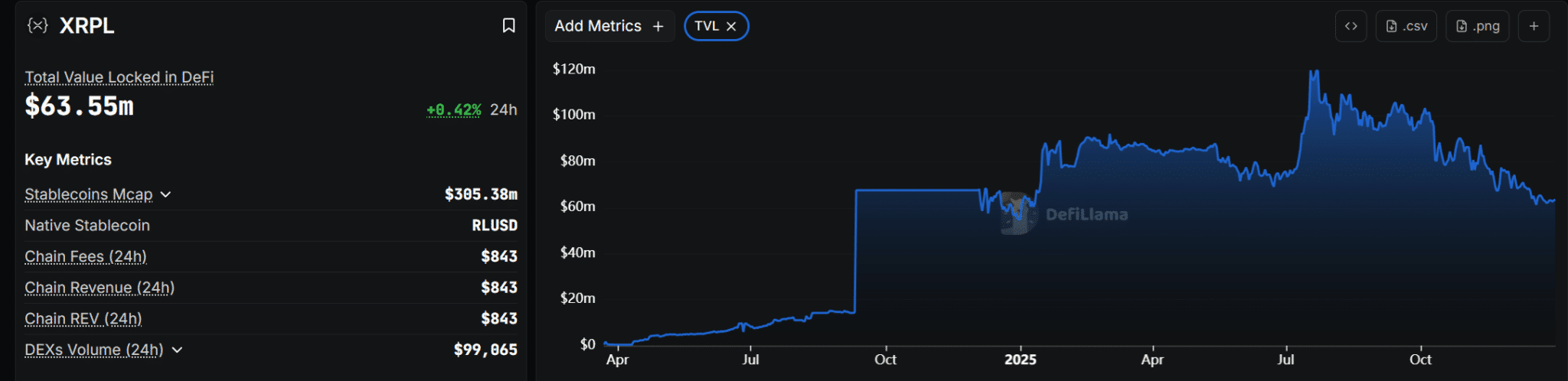The width and height of the screenshot is (1568, 381).
Task: Expand DEXs Volume (24h) details
Action: tap(177, 350)
